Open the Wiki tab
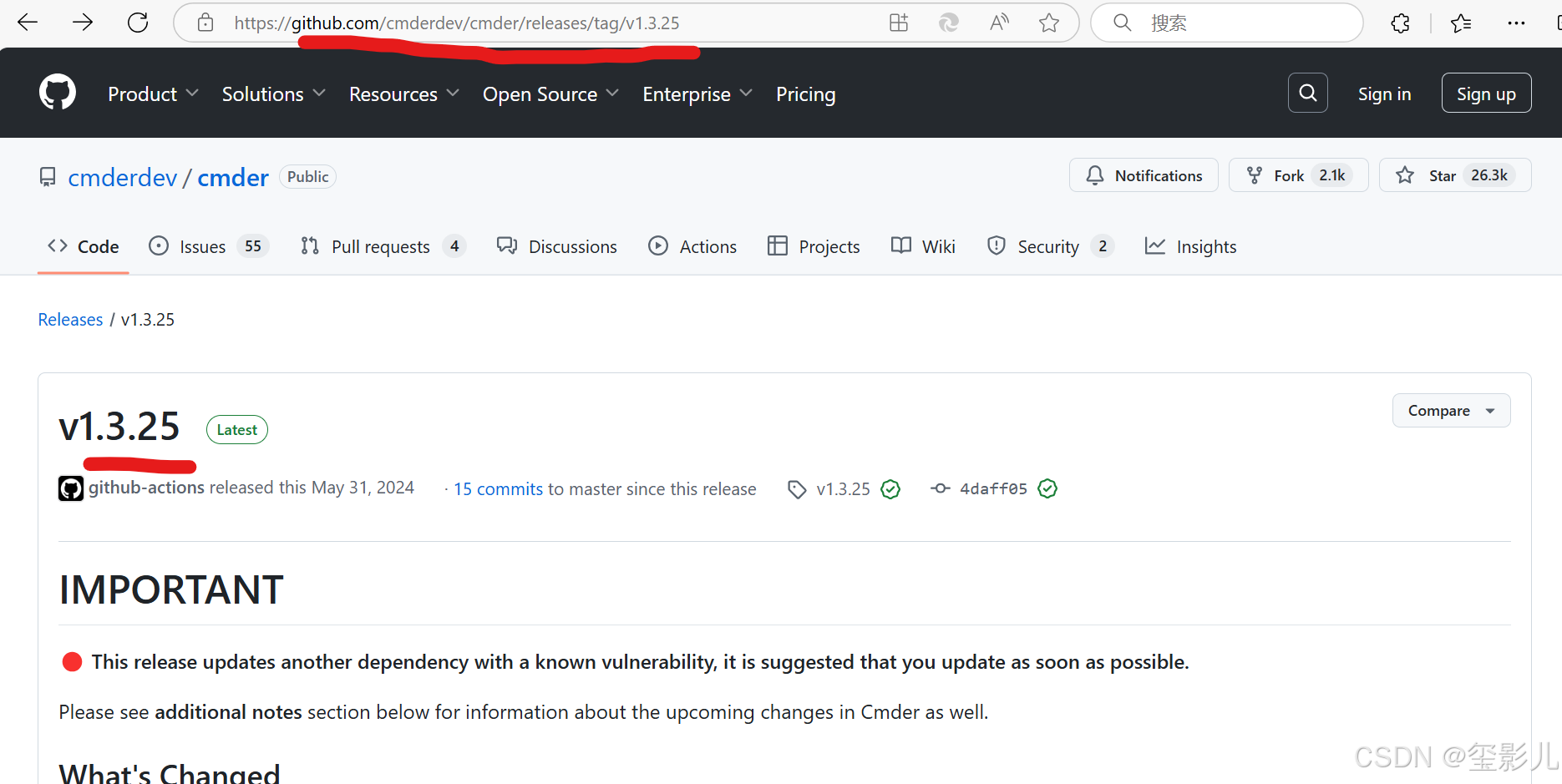Screen dimensions: 1562x784 [x=923, y=246]
